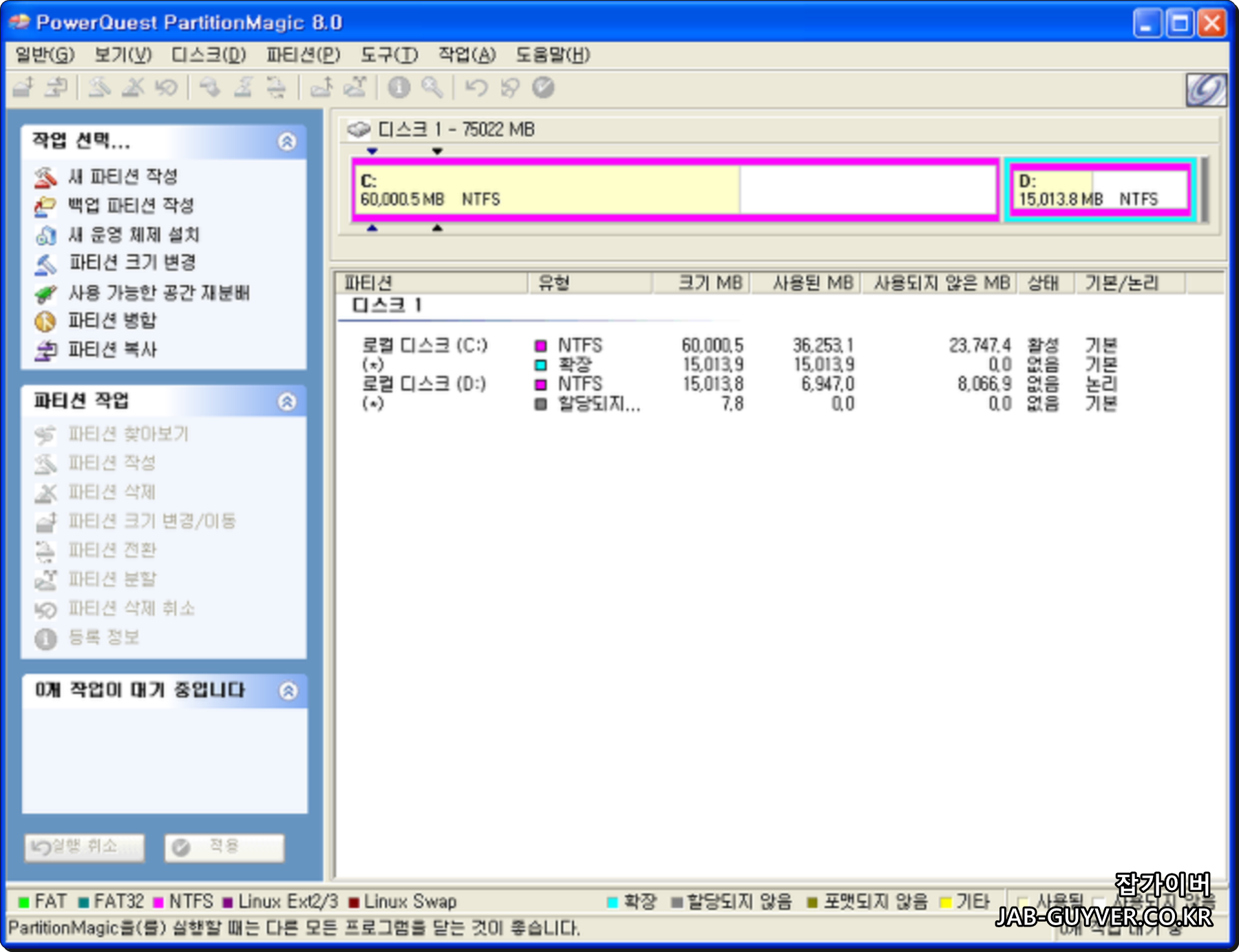Select the C: 60,000.5 MB partition in disk map
This screenshot has height=952, width=1239.
coord(675,190)
